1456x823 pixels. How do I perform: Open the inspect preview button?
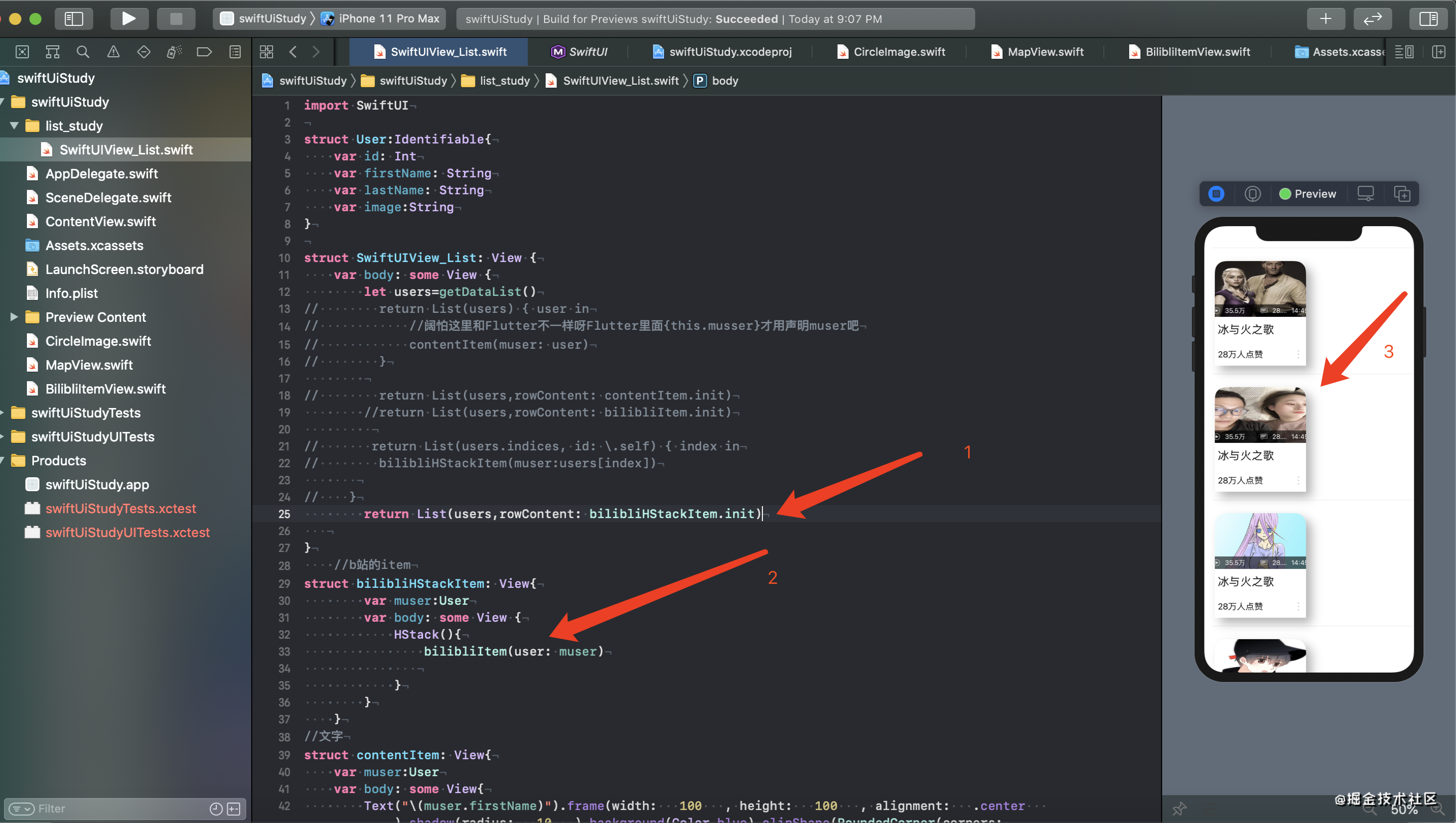[1253, 194]
